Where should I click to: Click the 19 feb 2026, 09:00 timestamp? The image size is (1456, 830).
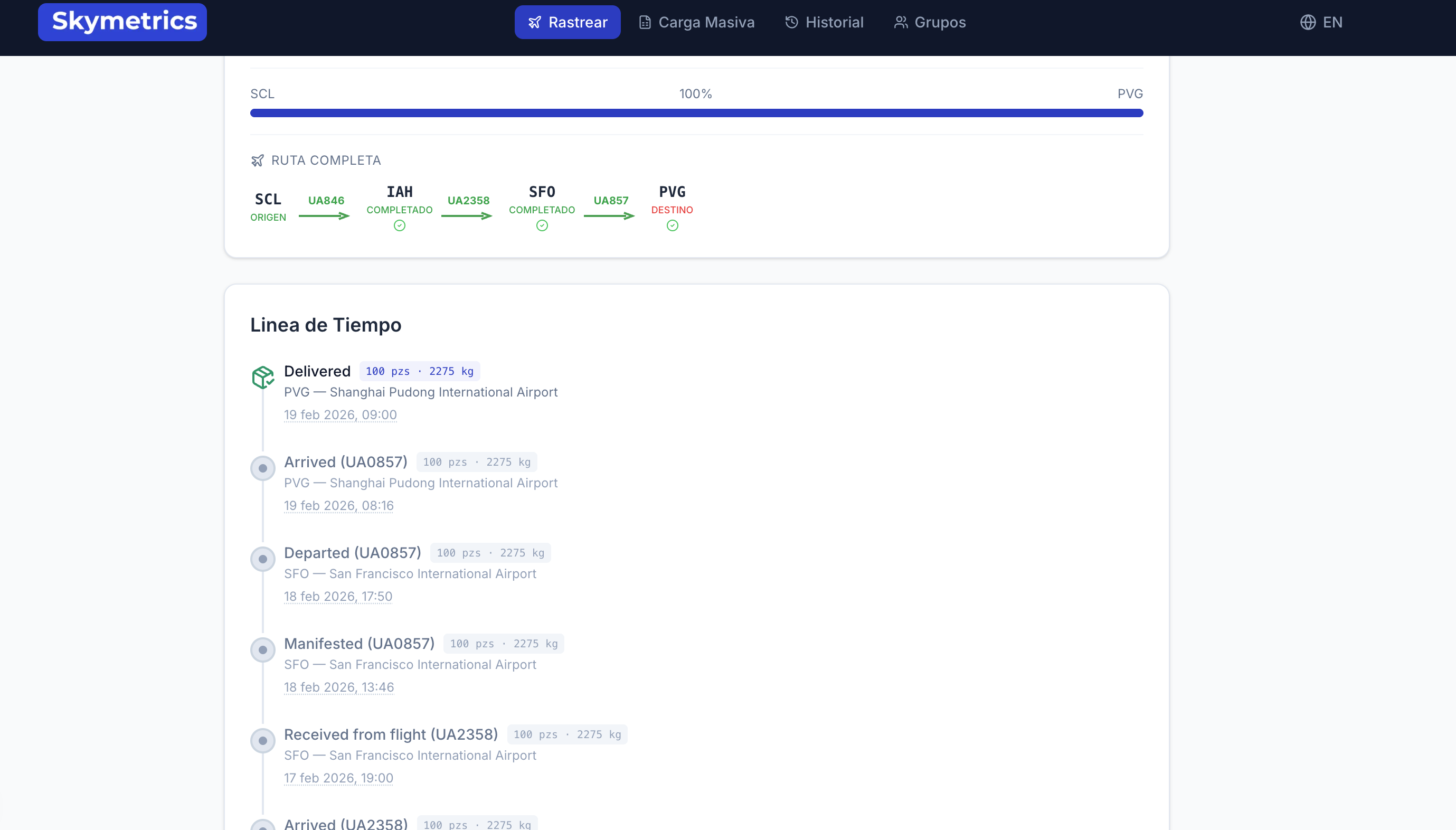click(x=340, y=415)
